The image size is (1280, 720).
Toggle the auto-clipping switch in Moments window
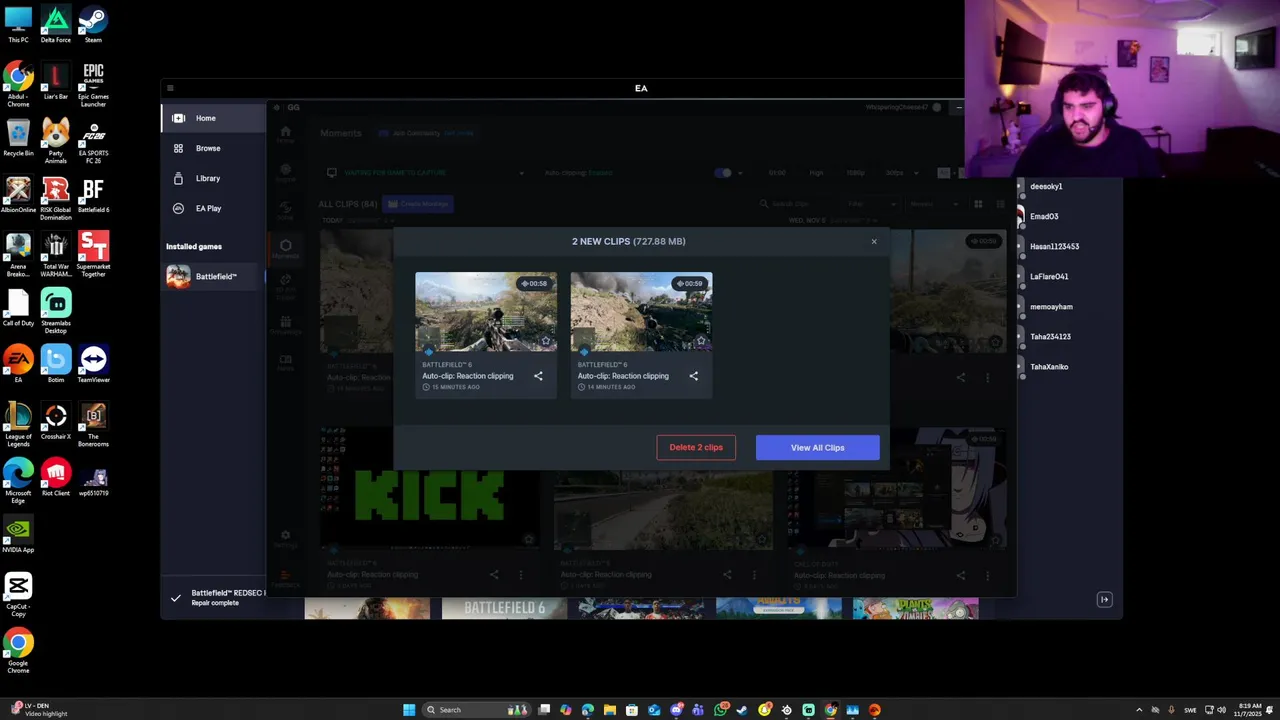point(723,173)
